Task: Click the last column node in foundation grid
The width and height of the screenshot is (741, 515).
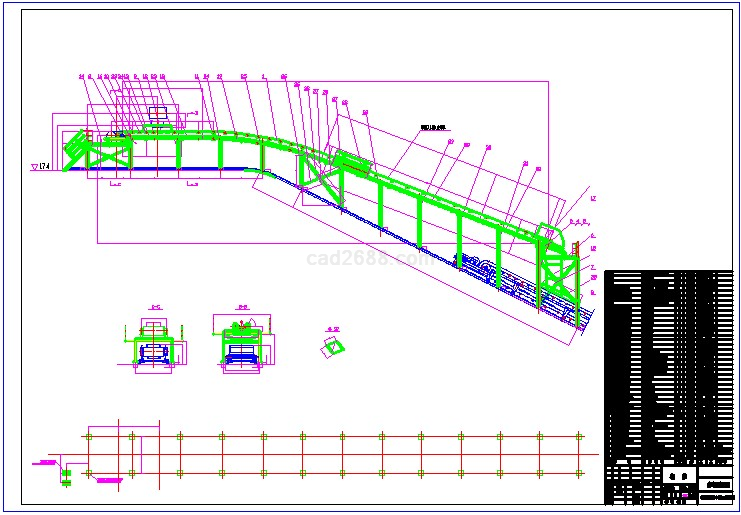Action: [577, 436]
